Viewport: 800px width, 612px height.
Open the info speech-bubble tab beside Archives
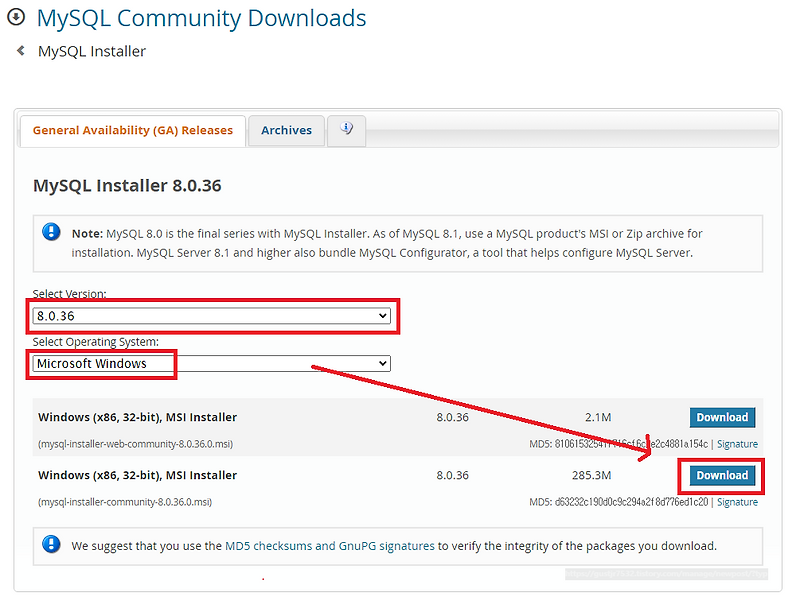346,129
